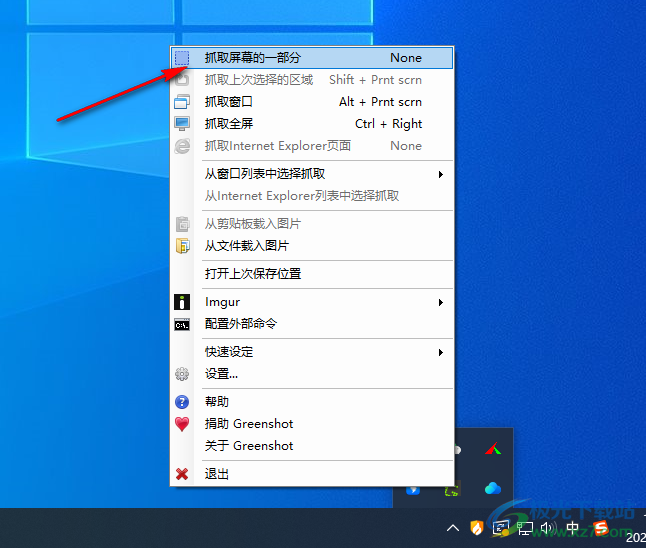Click the clipboard icon beside 从剪贴板载入图片
Image resolution: width=646 pixels, height=548 pixels.
[182, 224]
